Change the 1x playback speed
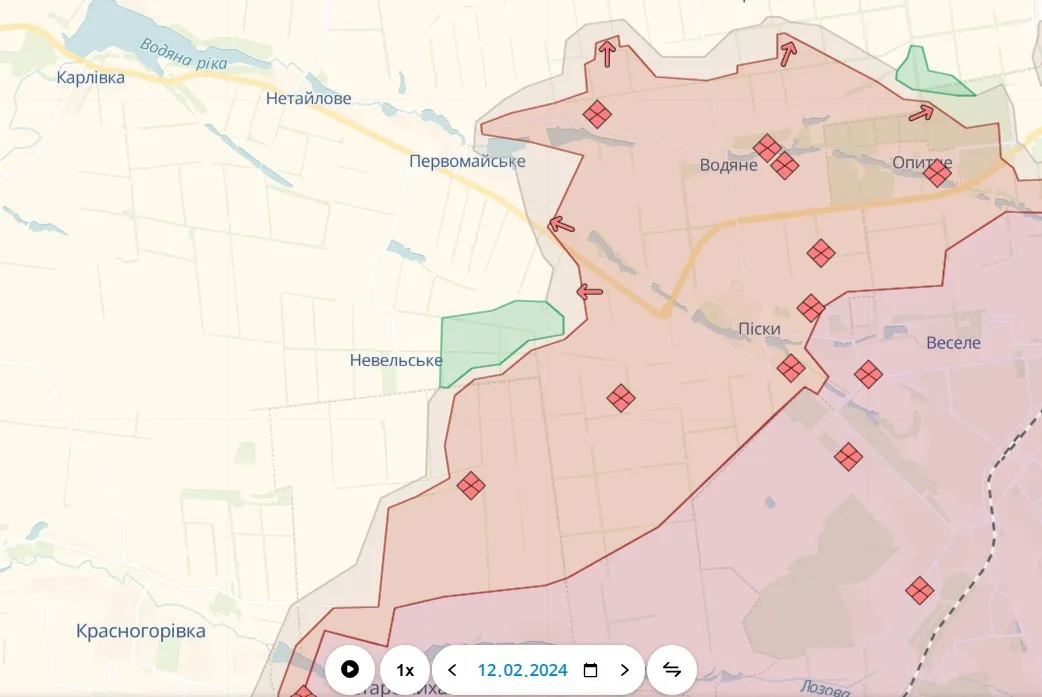The height and width of the screenshot is (697, 1042). 405,670
